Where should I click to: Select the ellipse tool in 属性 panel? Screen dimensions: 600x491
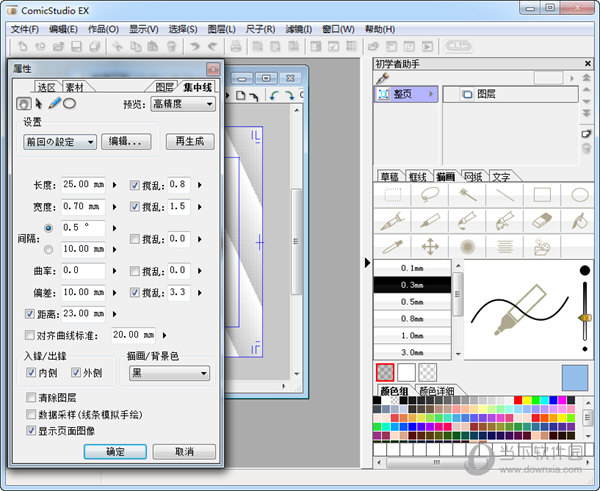69,103
